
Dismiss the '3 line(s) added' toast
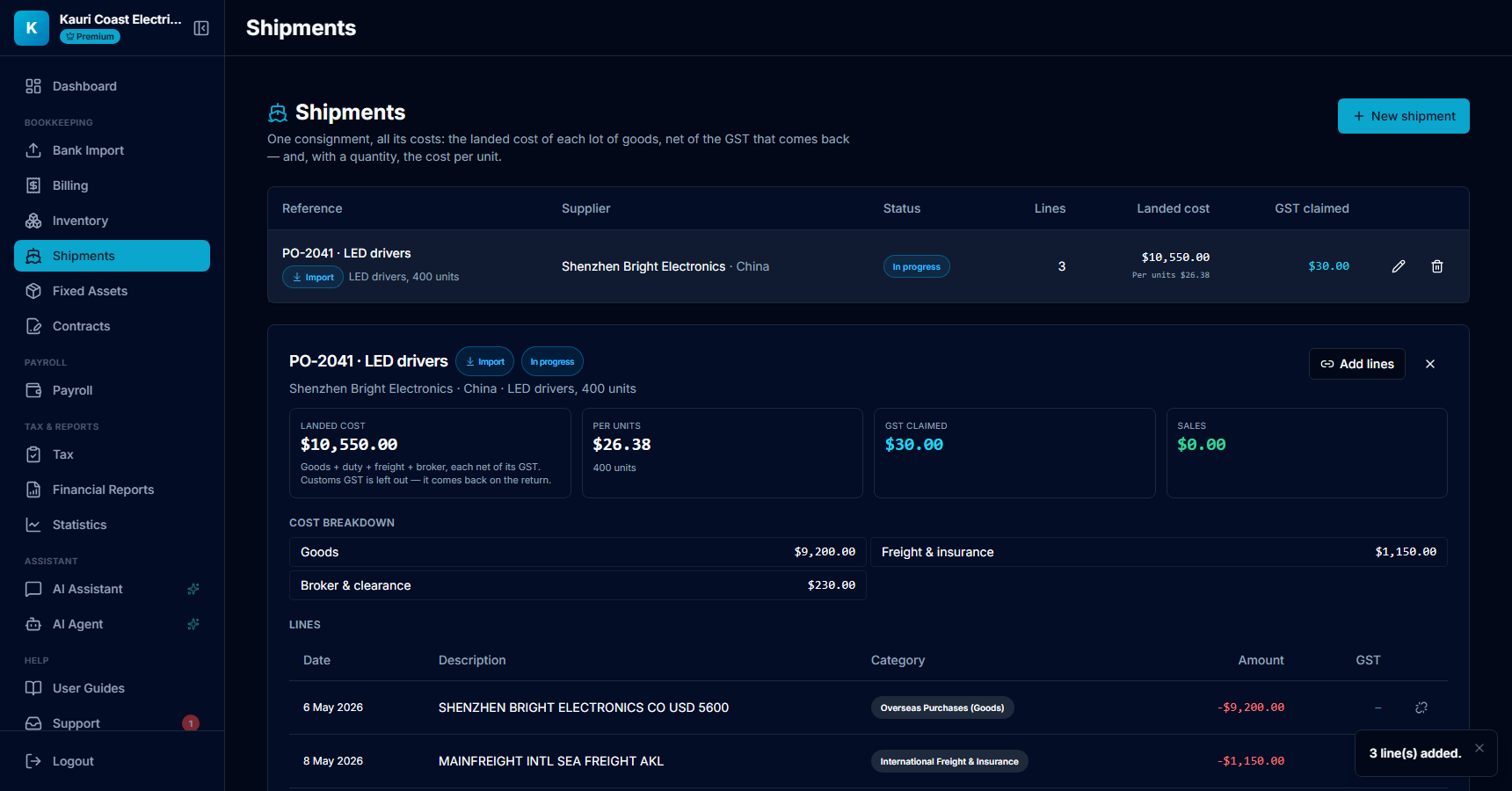click(1479, 748)
